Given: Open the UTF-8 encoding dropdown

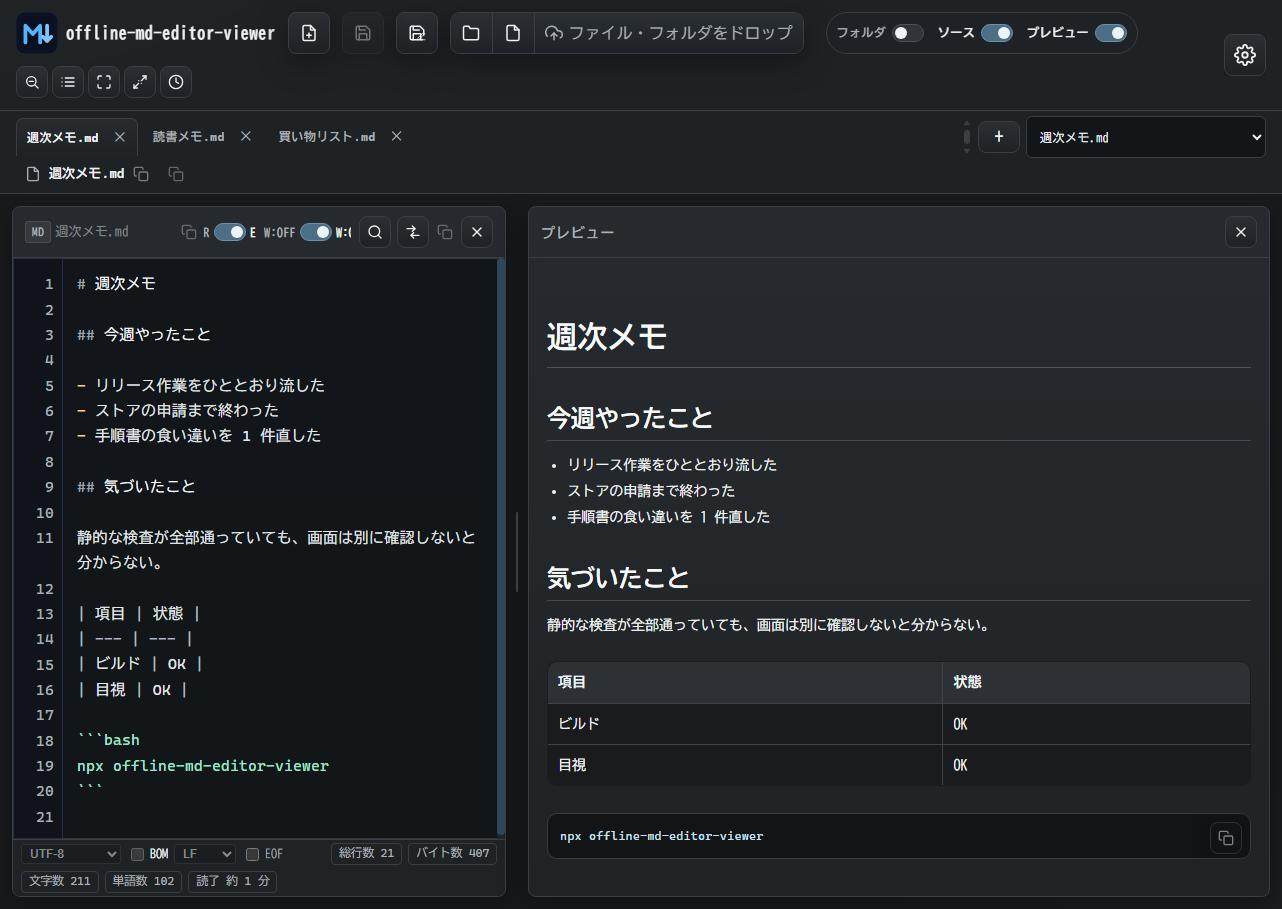Looking at the screenshot, I should [x=71, y=854].
